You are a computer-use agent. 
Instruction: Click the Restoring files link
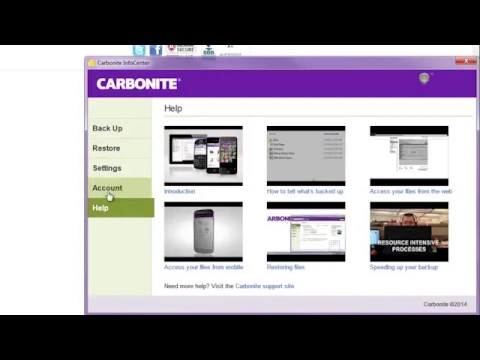285,267
